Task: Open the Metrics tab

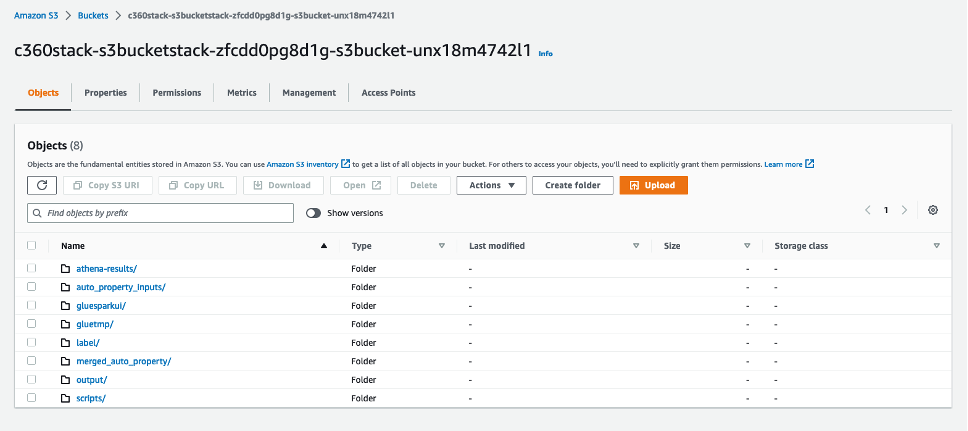Action: click(x=241, y=93)
